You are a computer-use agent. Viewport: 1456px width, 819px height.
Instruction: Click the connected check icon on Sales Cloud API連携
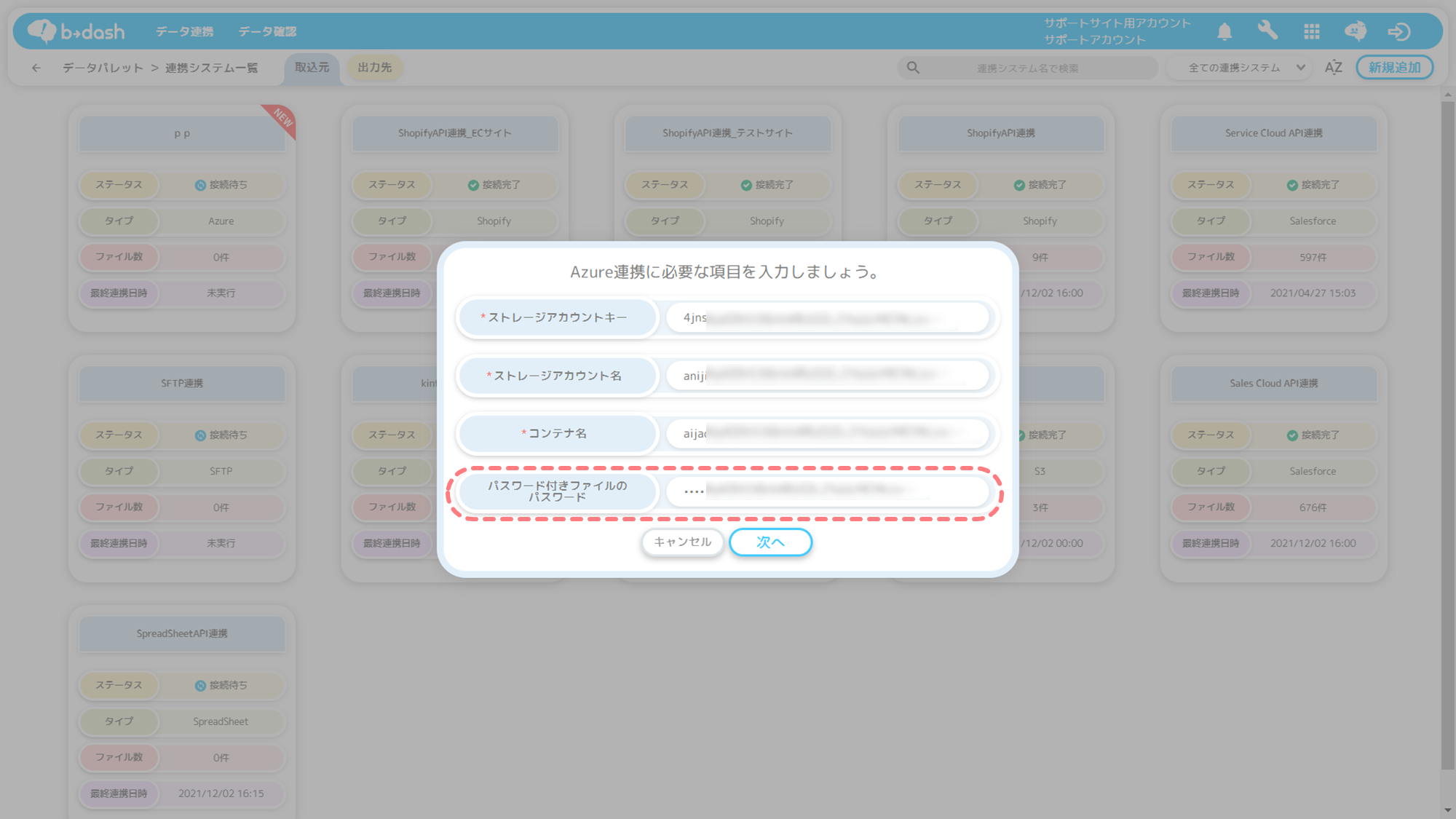1292,435
